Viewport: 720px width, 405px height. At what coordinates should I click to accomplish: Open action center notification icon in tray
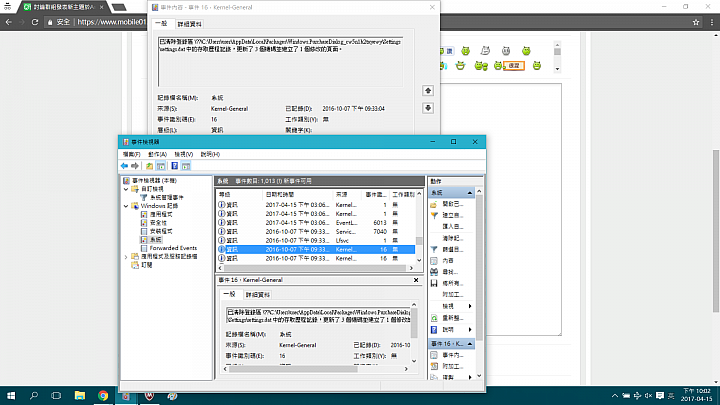tap(660, 395)
